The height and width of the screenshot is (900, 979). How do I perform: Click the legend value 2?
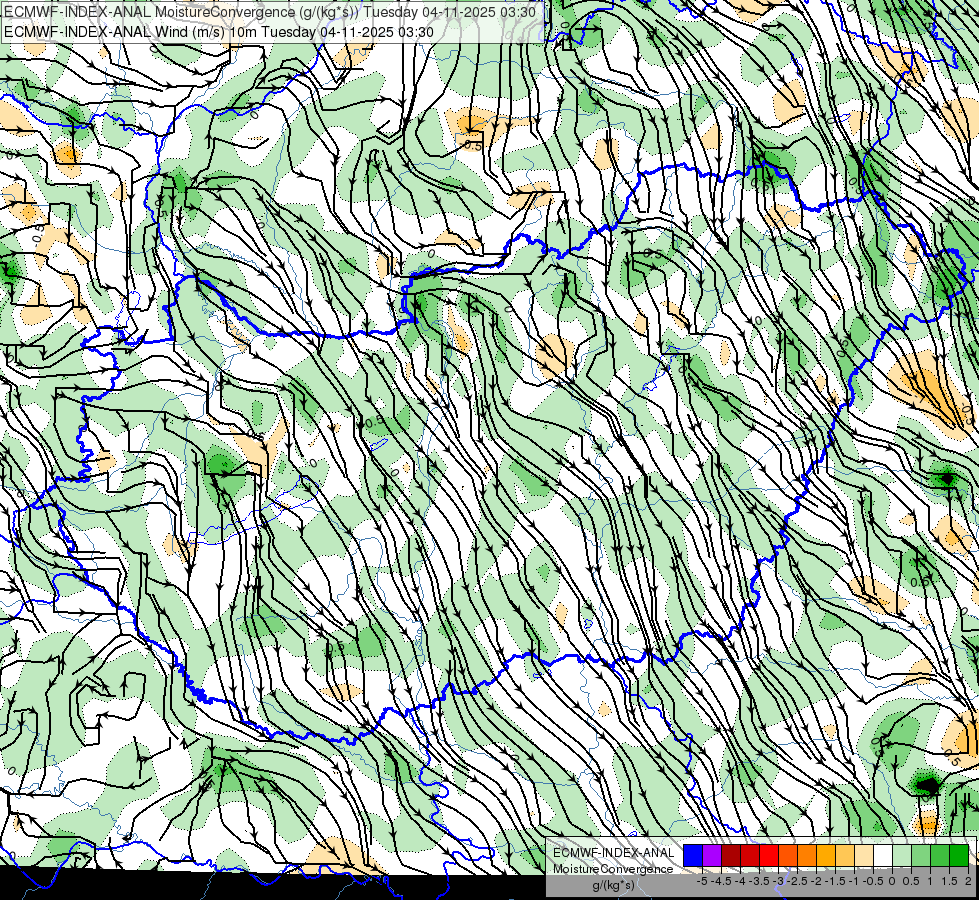point(968,881)
